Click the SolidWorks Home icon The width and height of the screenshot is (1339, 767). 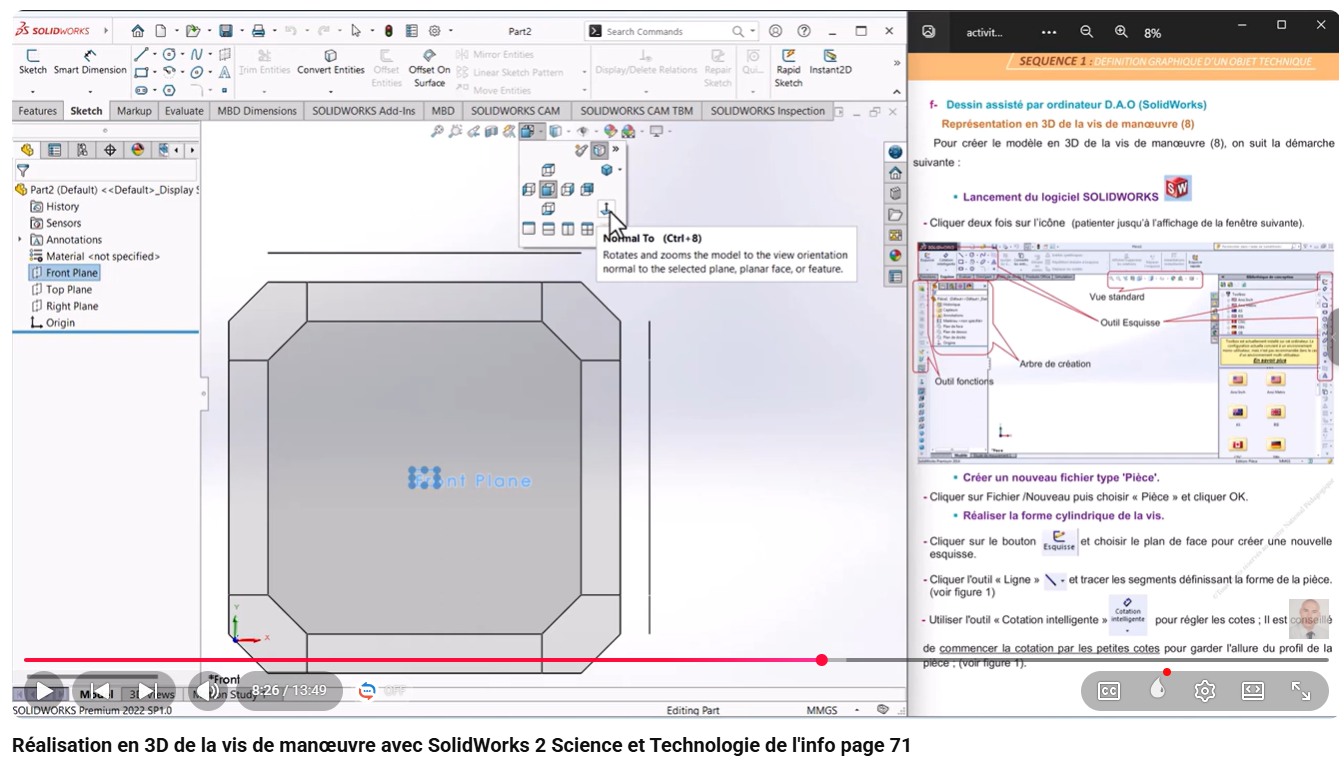click(137, 31)
